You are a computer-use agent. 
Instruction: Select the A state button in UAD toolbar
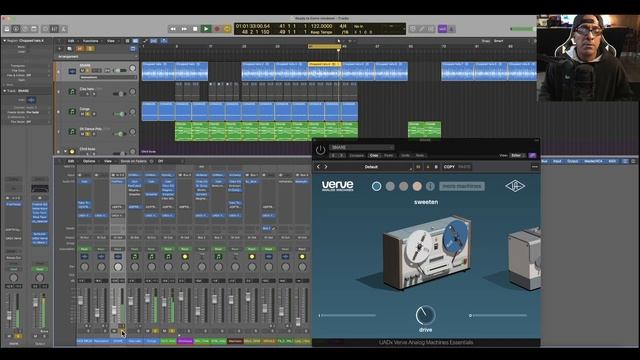428,167
